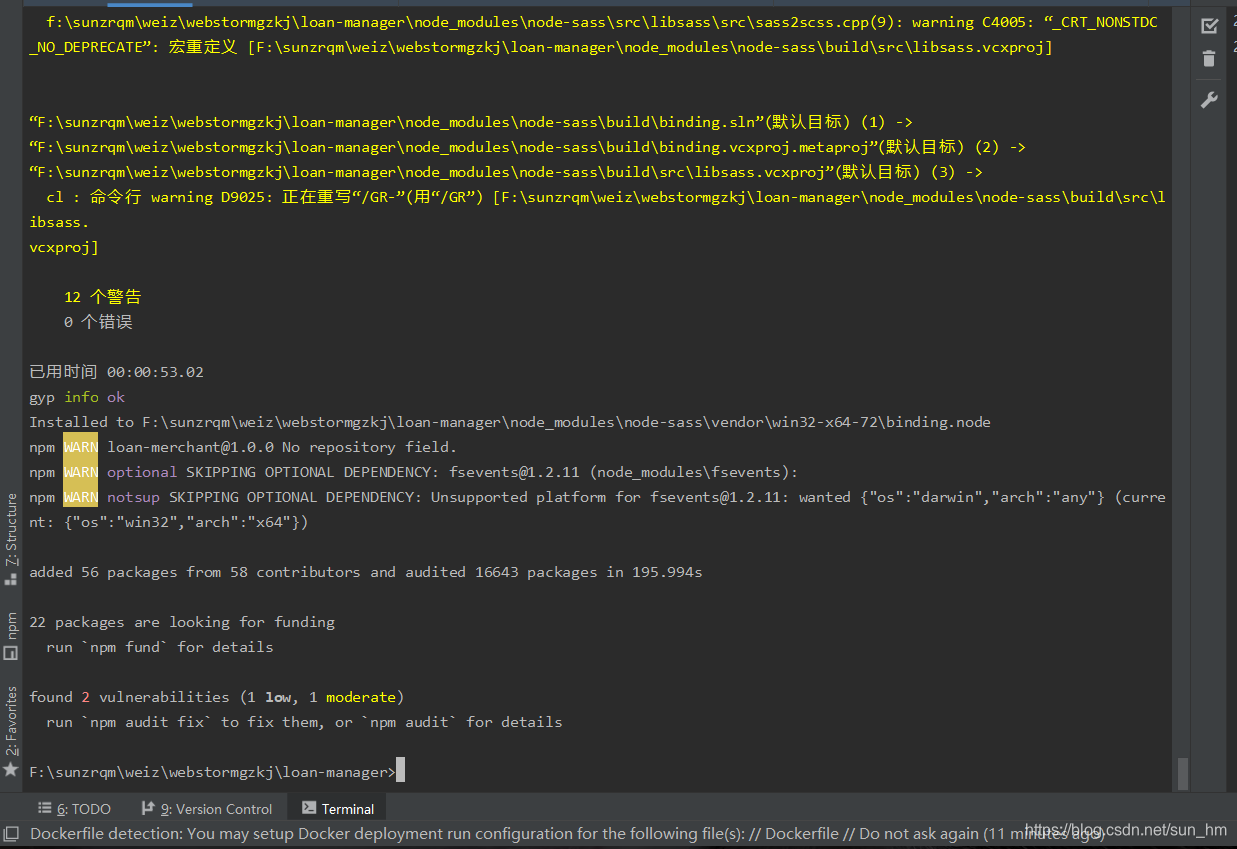The width and height of the screenshot is (1237, 849).
Task: Click the terminal scrollbar thumb
Action: 1183,773
